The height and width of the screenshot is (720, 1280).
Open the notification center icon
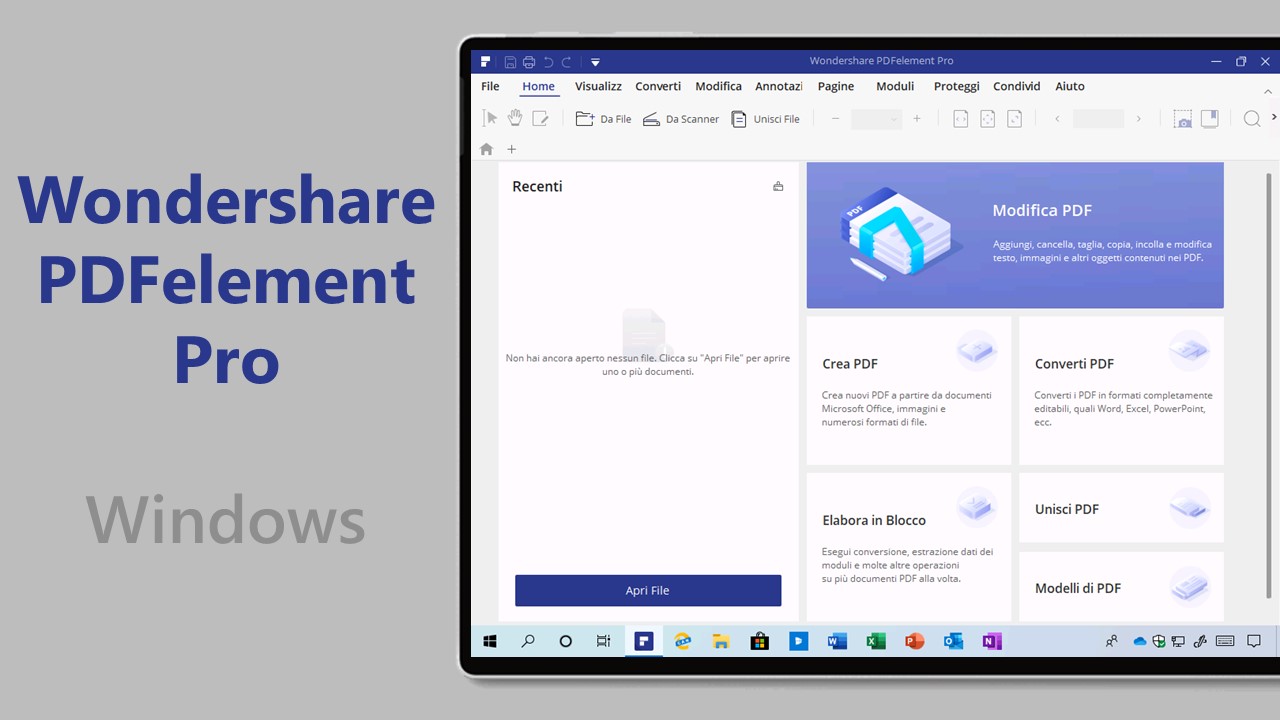pos(1253,642)
